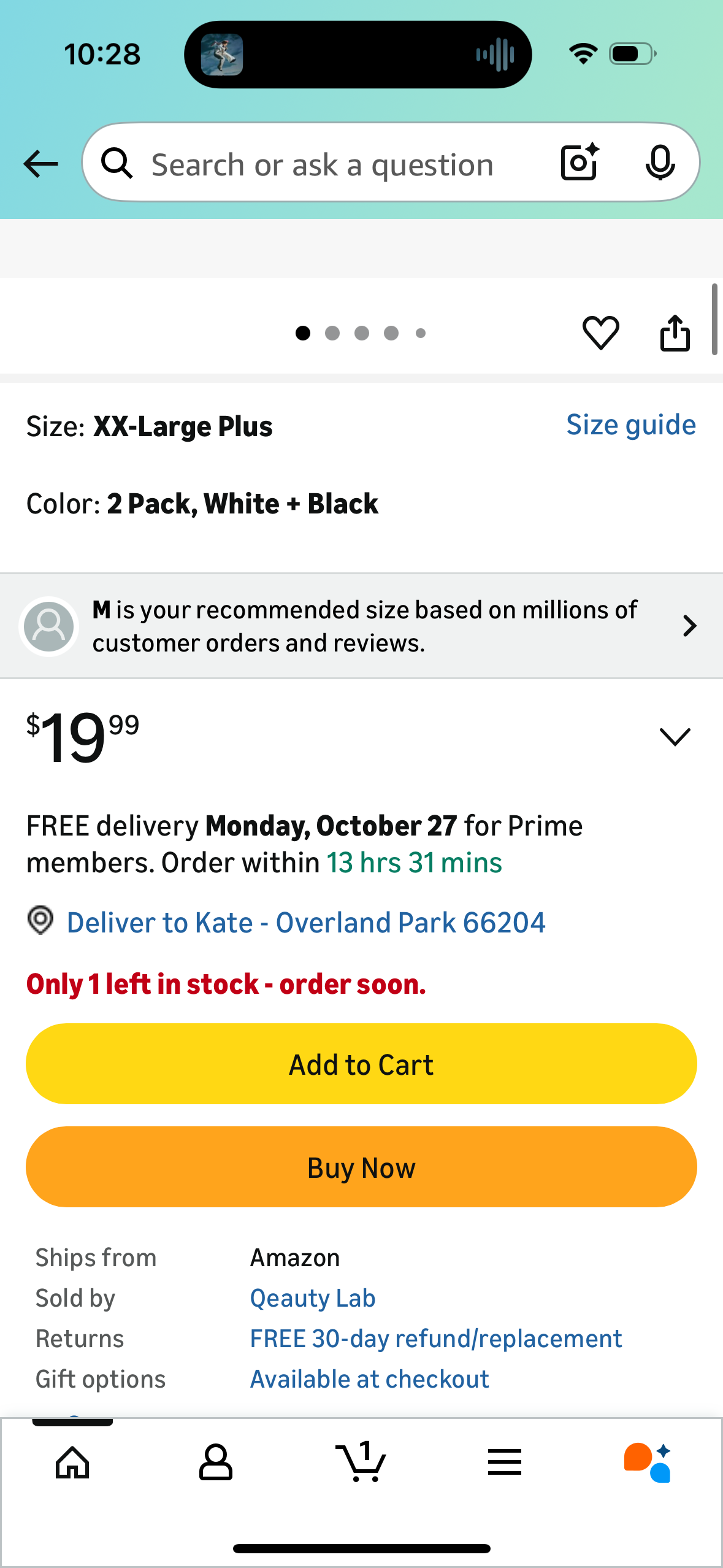Viewport: 723px width, 1568px height.
Task: Add item to wishlist with heart icon
Action: pyautogui.click(x=600, y=333)
